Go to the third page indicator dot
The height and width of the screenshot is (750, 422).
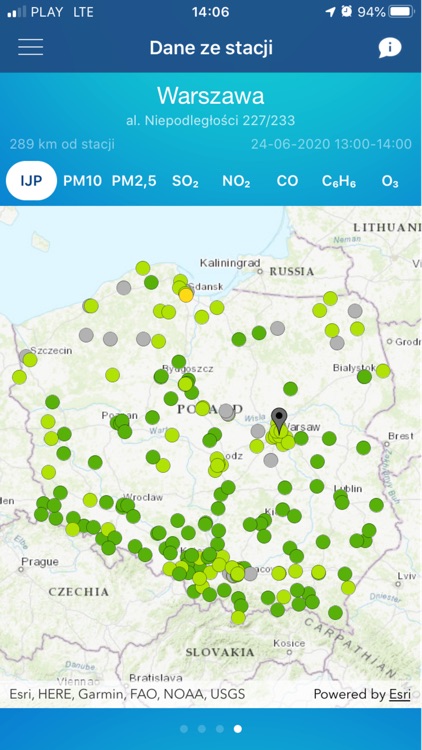(x=220, y=729)
